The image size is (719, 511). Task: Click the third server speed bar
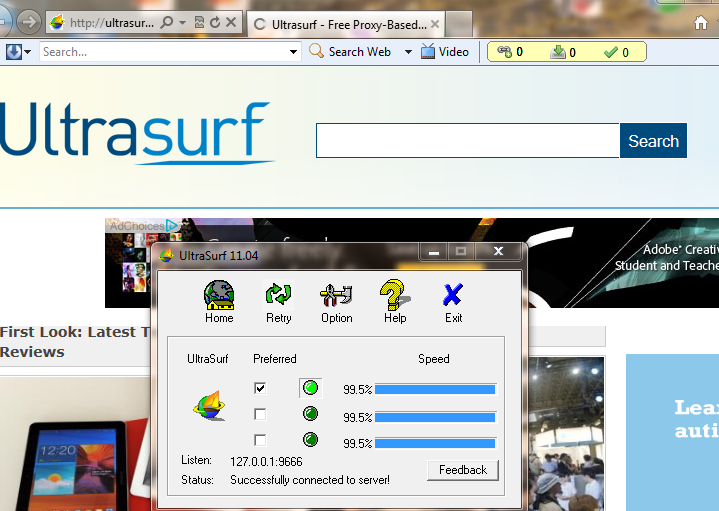point(435,443)
